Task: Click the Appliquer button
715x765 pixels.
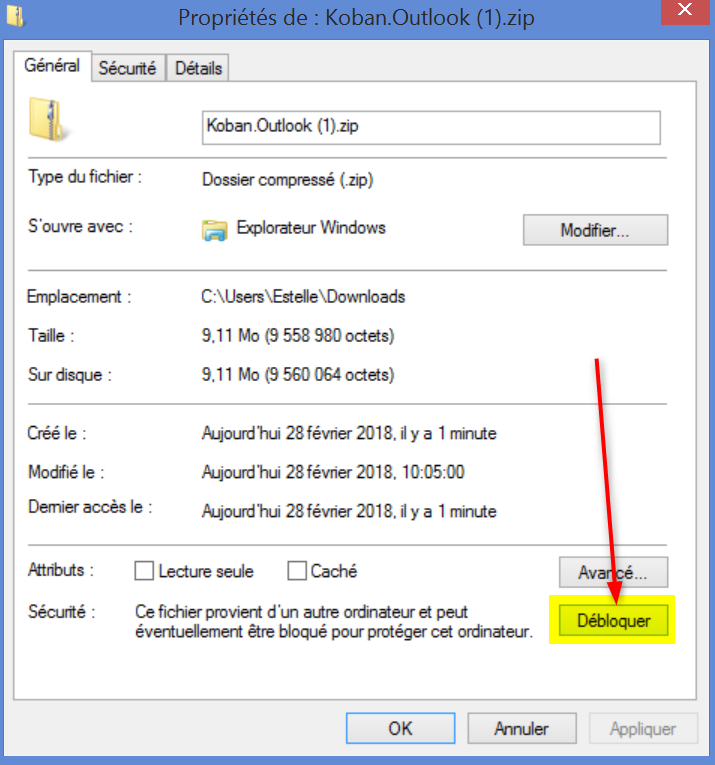Action: pos(643,728)
